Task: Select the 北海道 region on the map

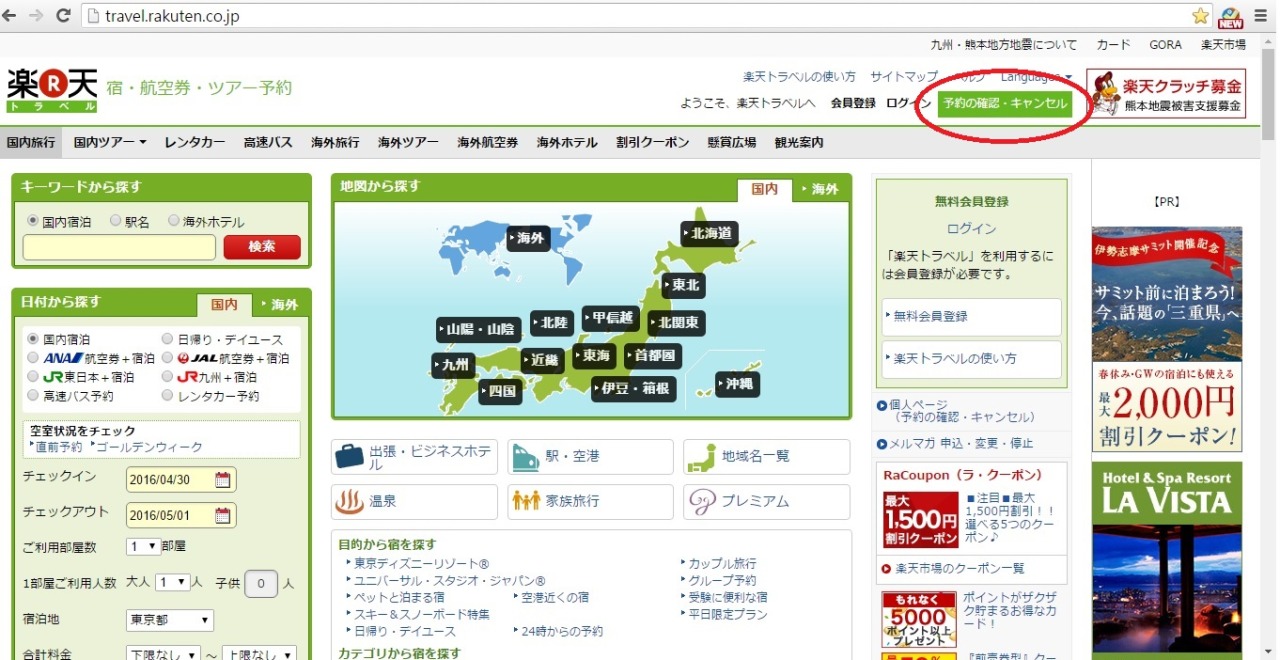Action: (x=709, y=234)
